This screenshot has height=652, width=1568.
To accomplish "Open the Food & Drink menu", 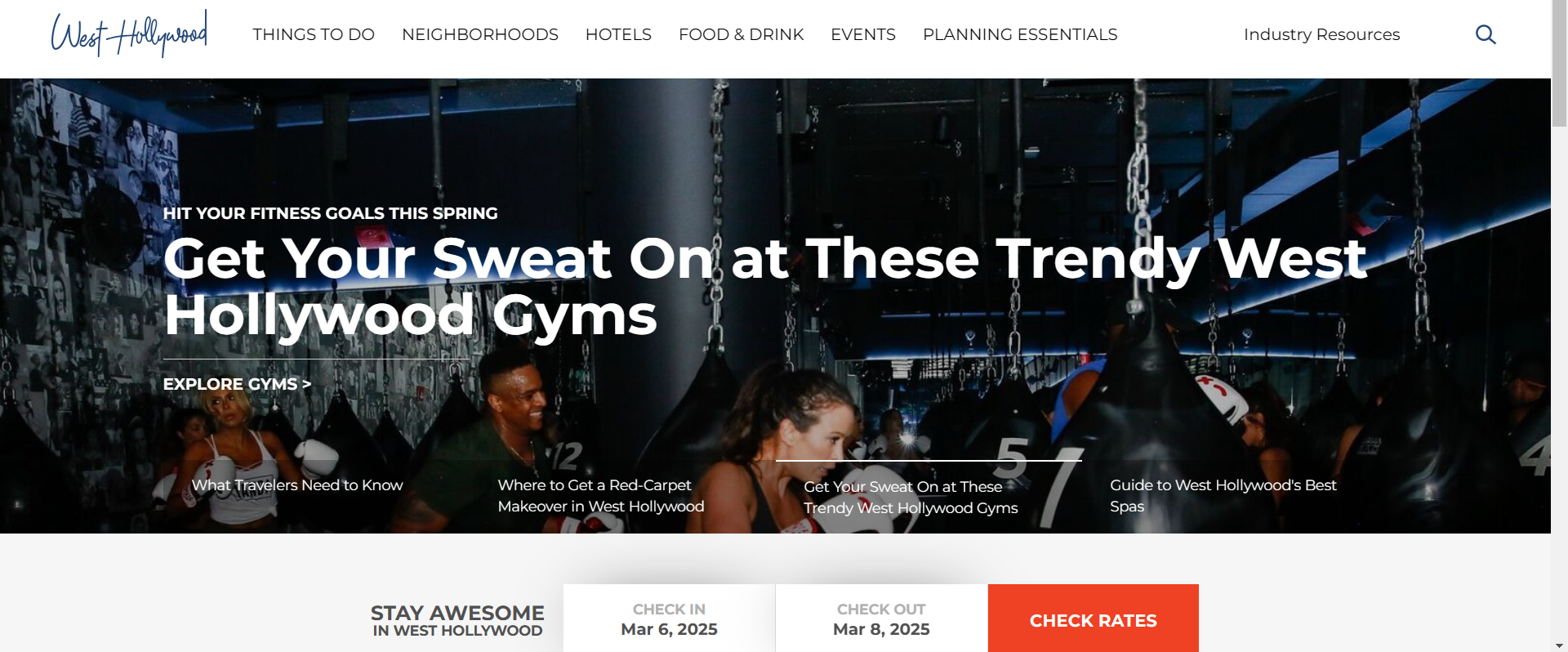I will pos(742,34).
